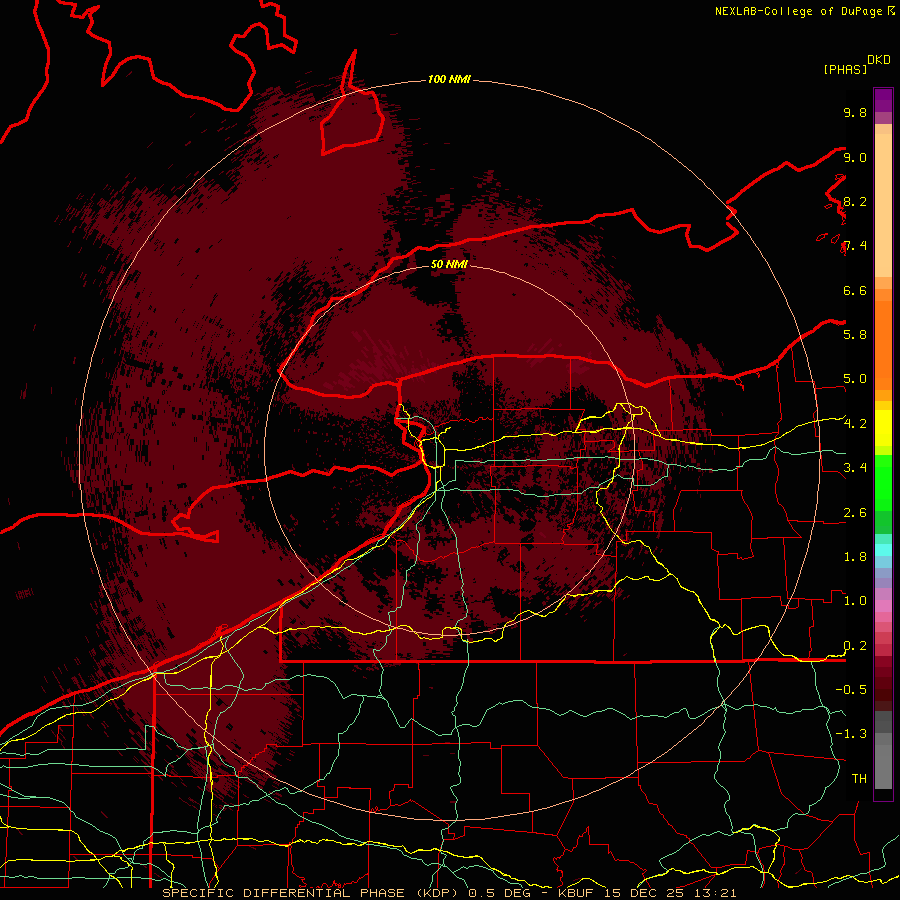Click the 4.2 value on color scale
The width and height of the screenshot is (900, 900).
[x=855, y=424]
